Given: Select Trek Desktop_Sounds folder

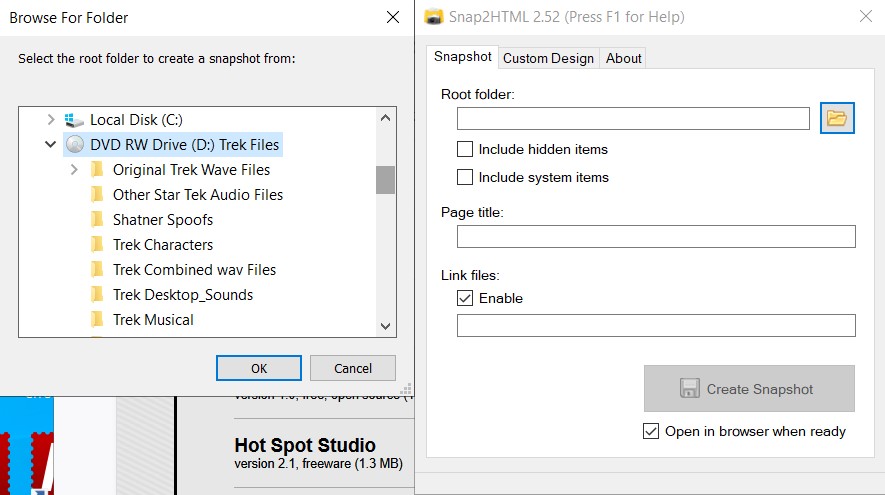Looking at the screenshot, I should tap(183, 295).
